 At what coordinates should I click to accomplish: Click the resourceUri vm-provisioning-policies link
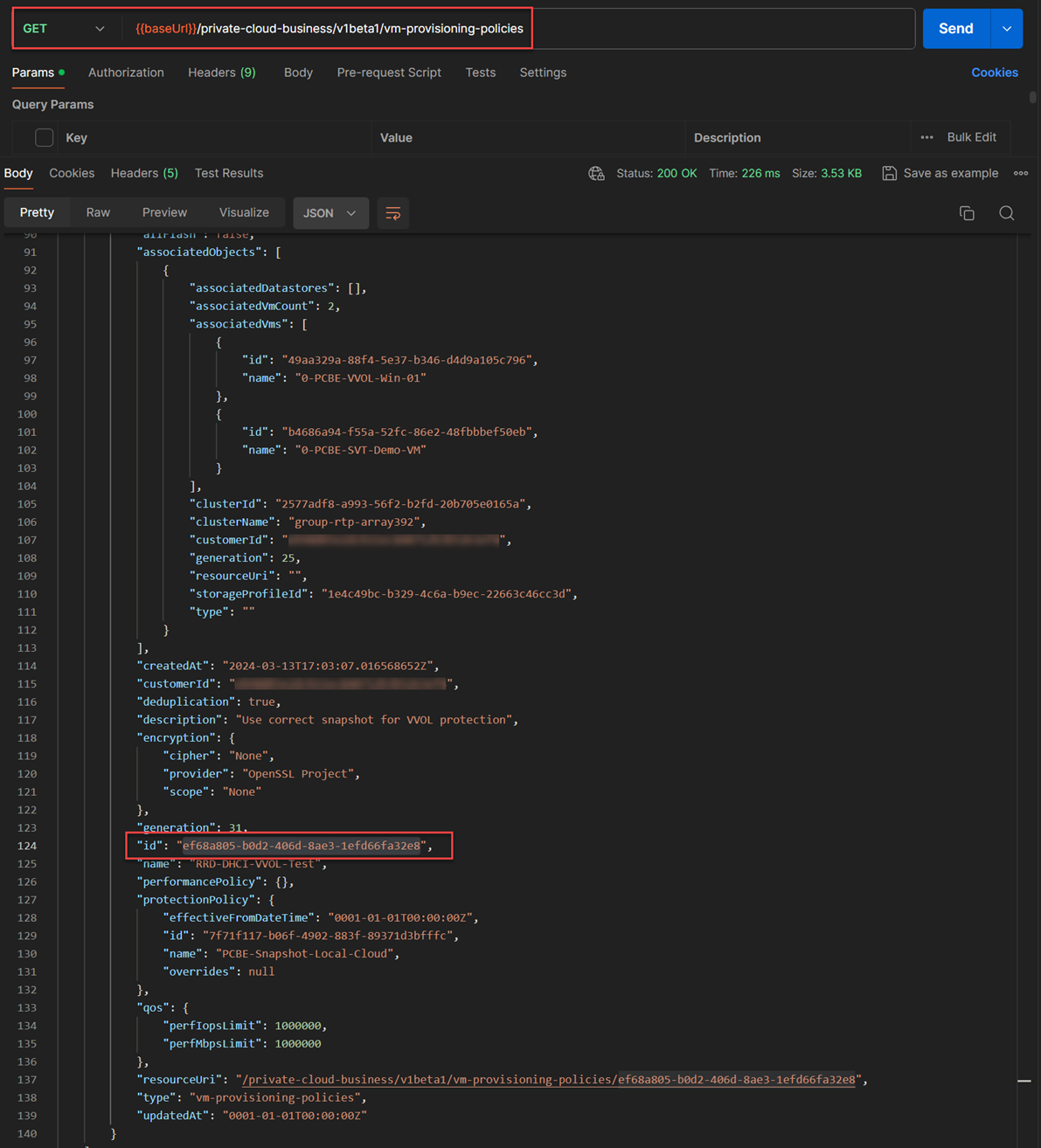pos(549,1080)
